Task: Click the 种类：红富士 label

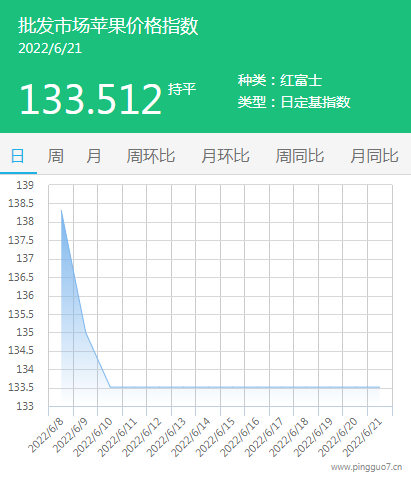Action: (x=280, y=81)
